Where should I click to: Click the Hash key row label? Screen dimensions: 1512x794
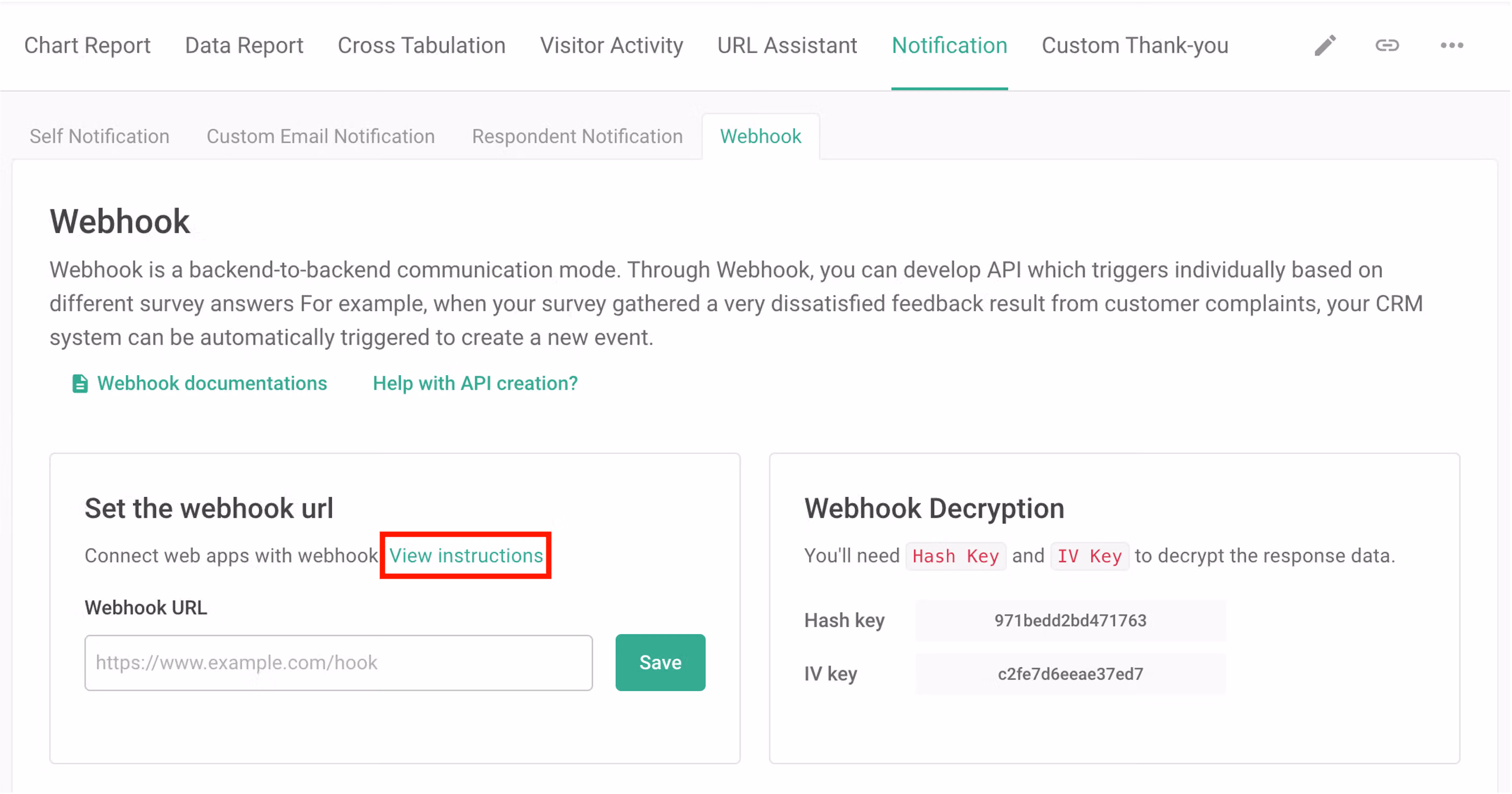844,620
